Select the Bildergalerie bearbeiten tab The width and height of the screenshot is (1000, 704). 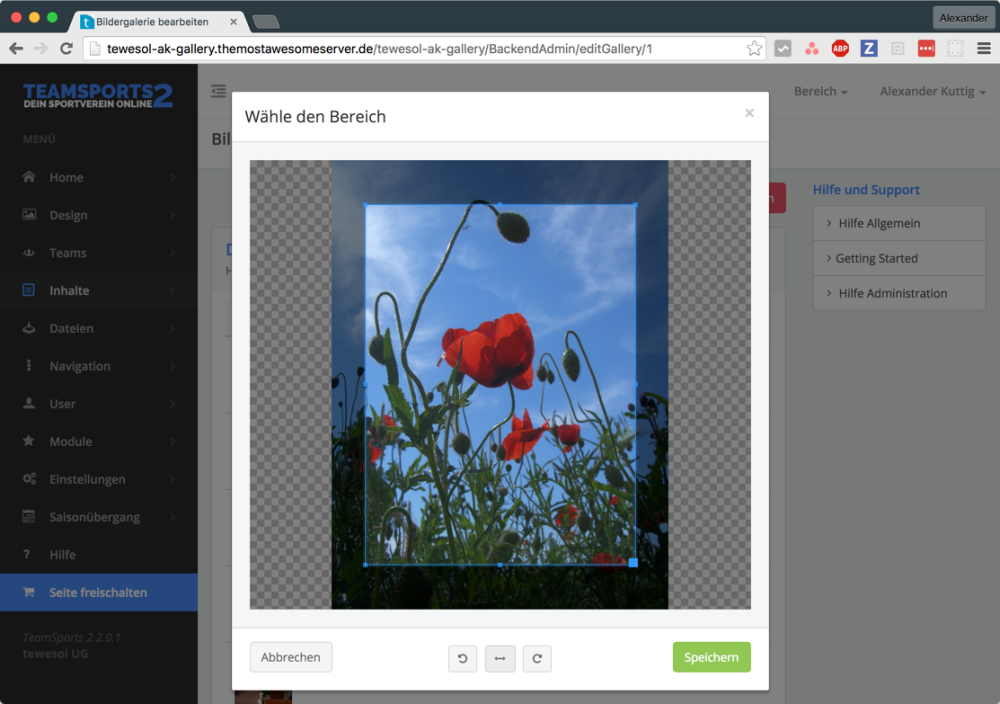click(156, 22)
